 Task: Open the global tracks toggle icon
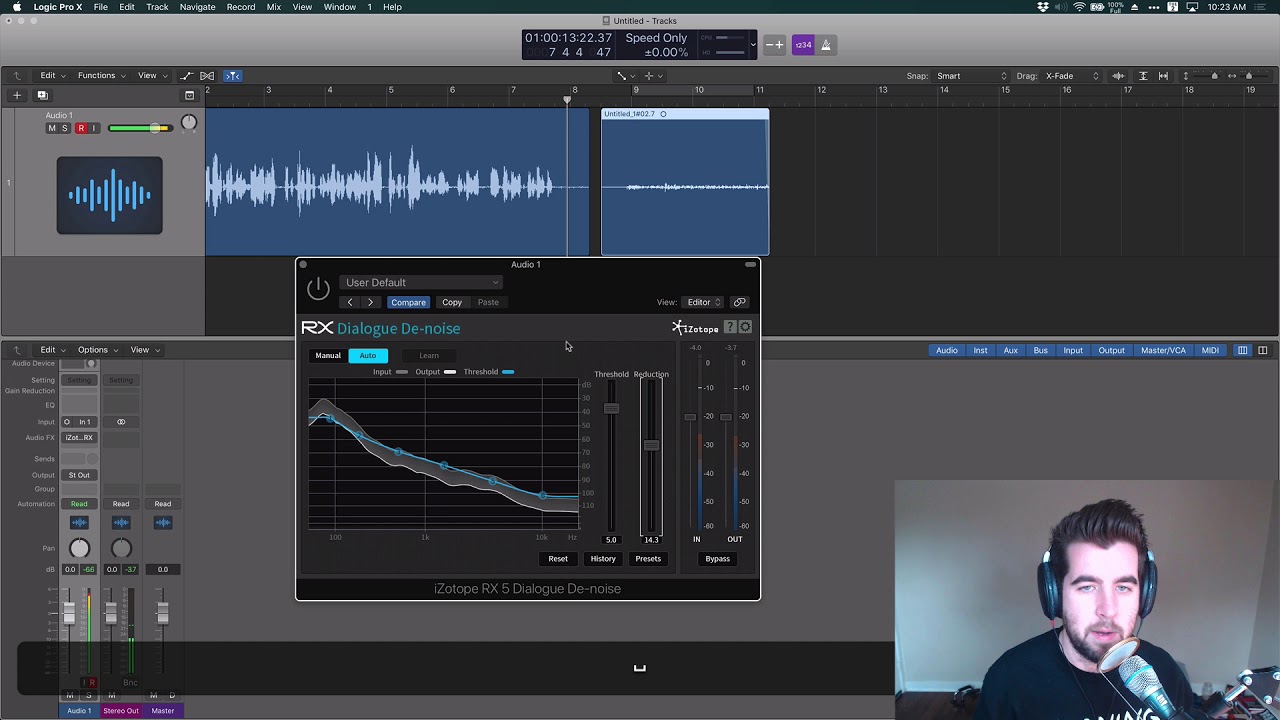[x=189, y=95]
